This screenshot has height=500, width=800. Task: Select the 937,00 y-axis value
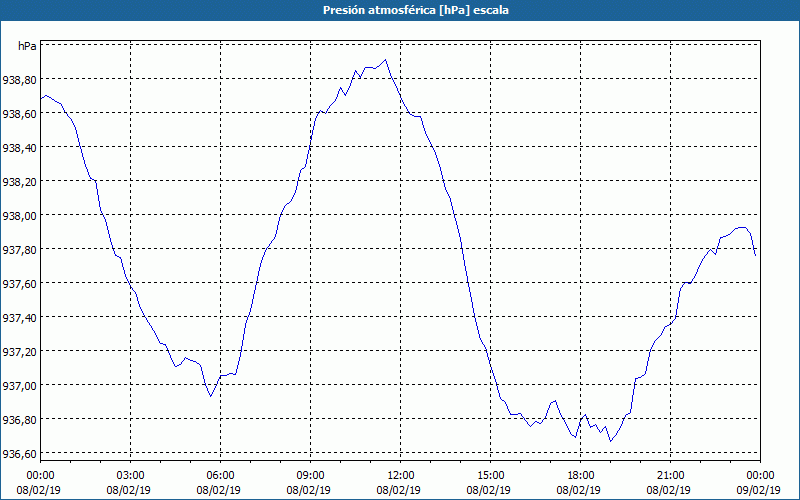click(19, 386)
